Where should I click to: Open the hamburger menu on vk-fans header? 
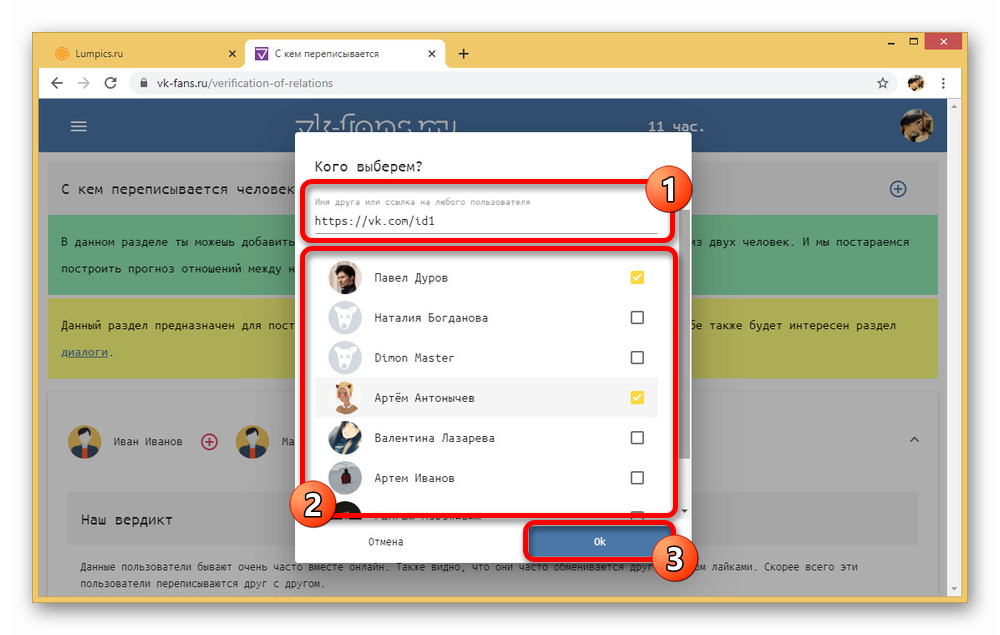[78, 126]
